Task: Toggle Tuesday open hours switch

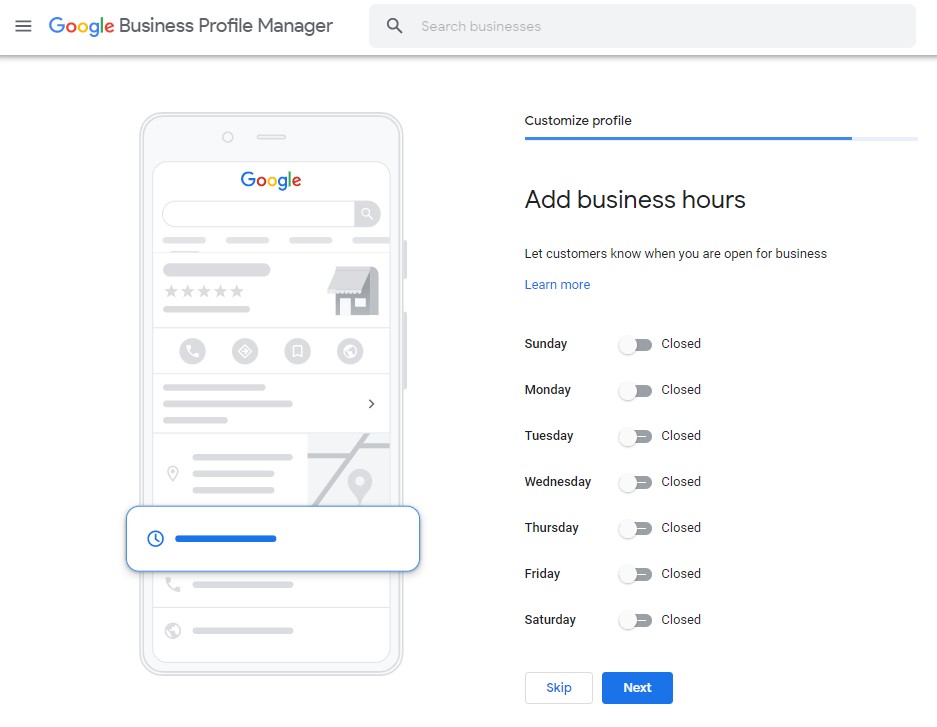Action: [635, 437]
